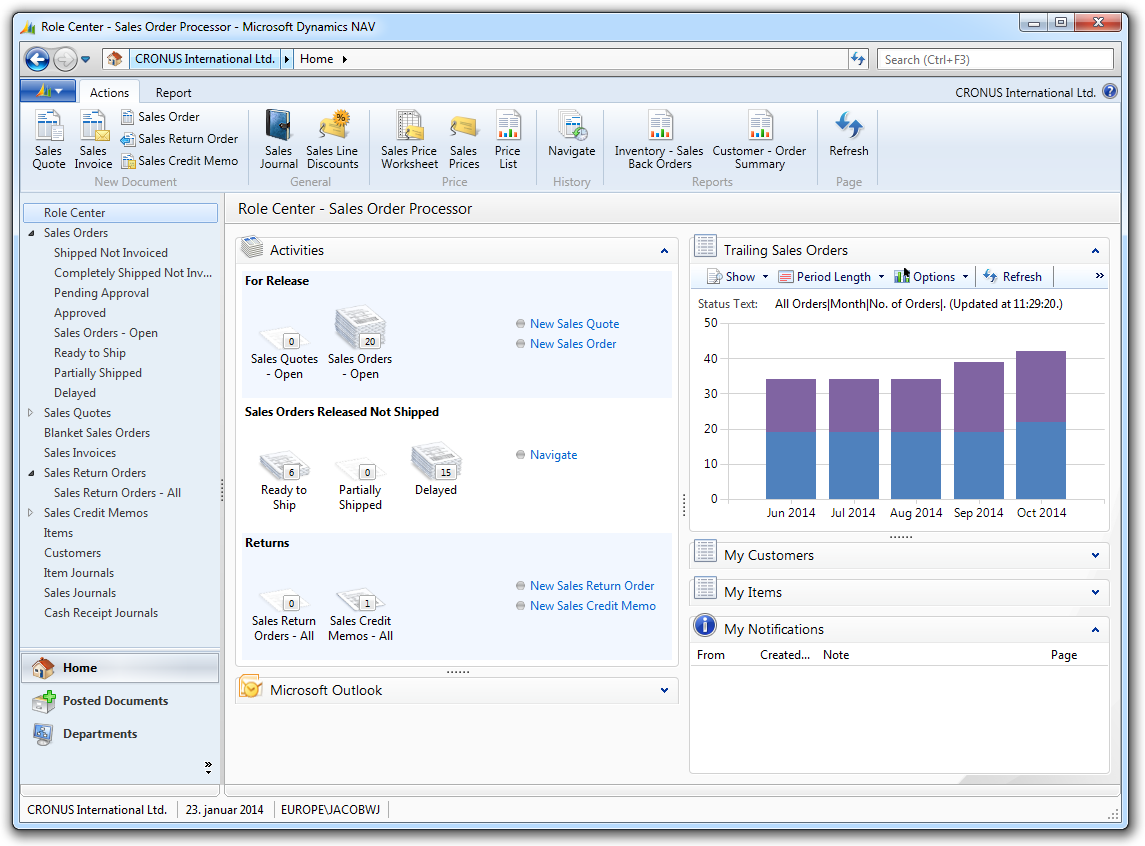Click in the Search box
Viewport: 1145px width, 846px height.
coord(995,60)
